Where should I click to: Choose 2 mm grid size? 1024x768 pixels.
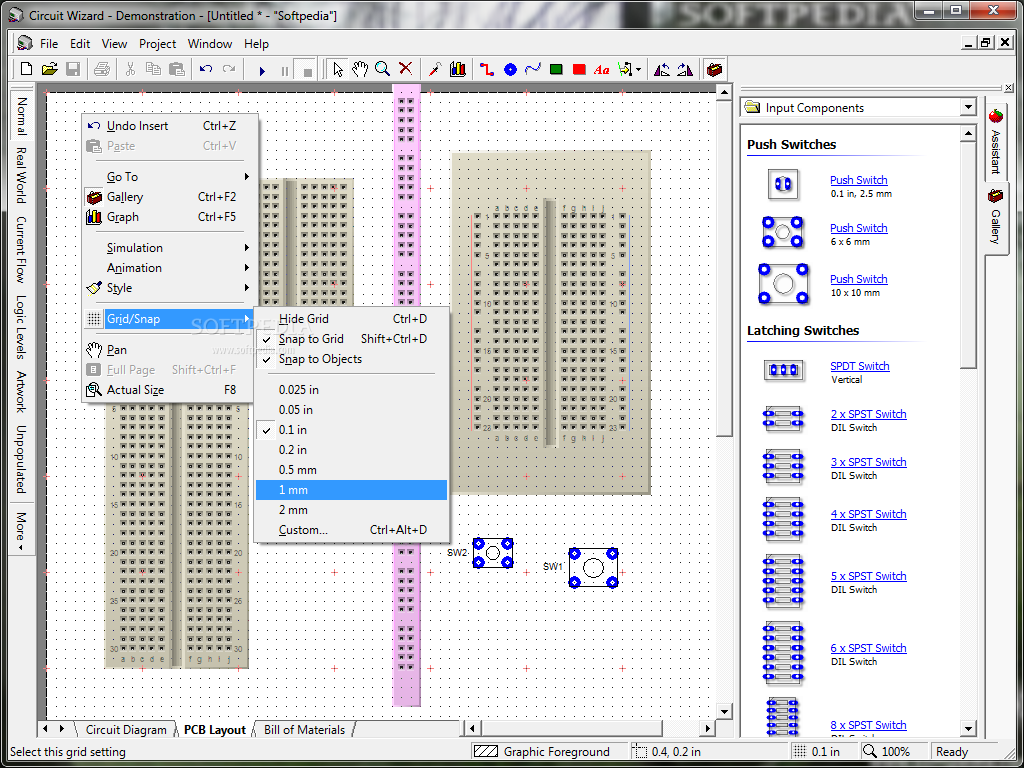(351, 510)
